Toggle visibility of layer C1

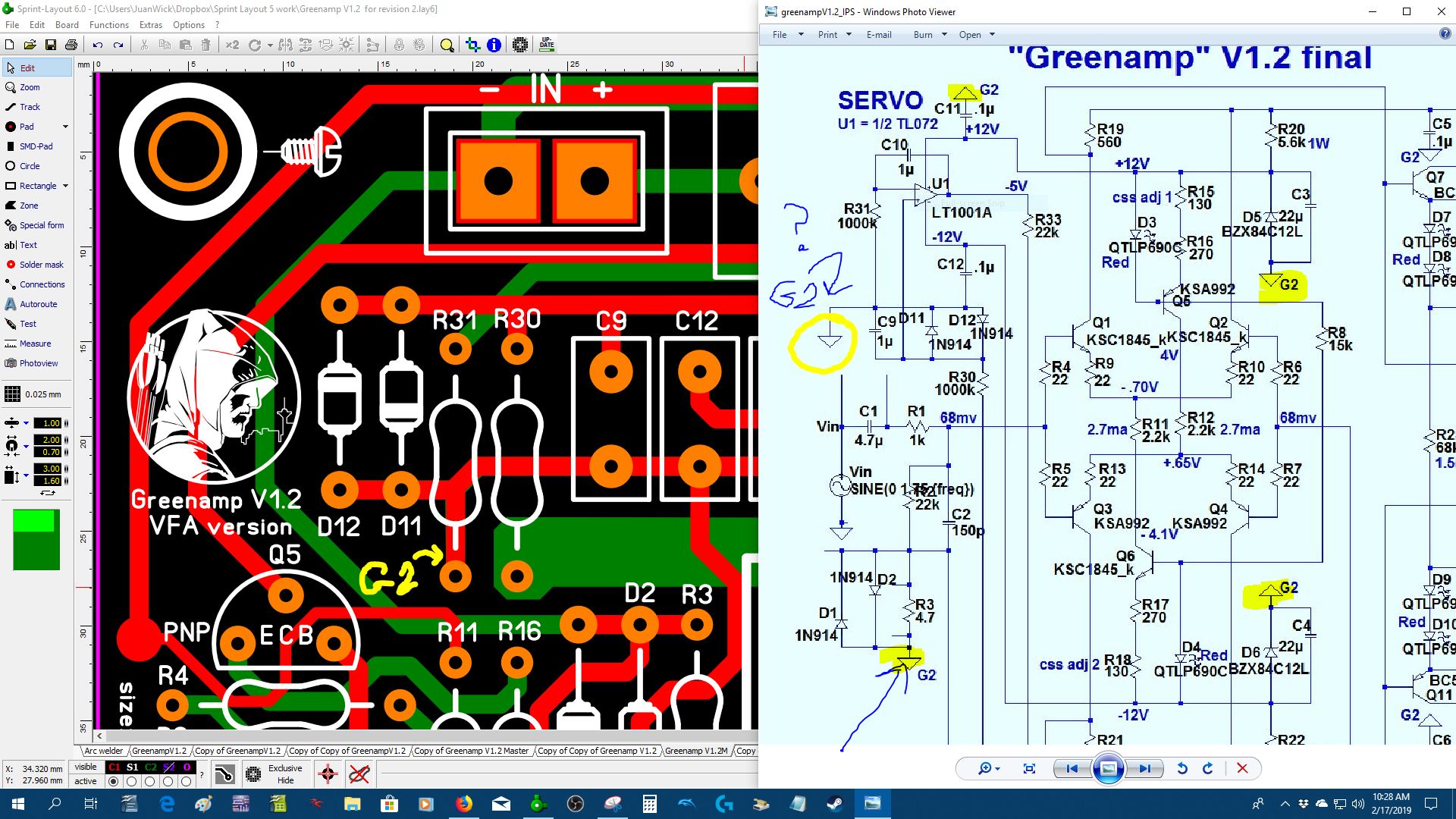tap(114, 767)
